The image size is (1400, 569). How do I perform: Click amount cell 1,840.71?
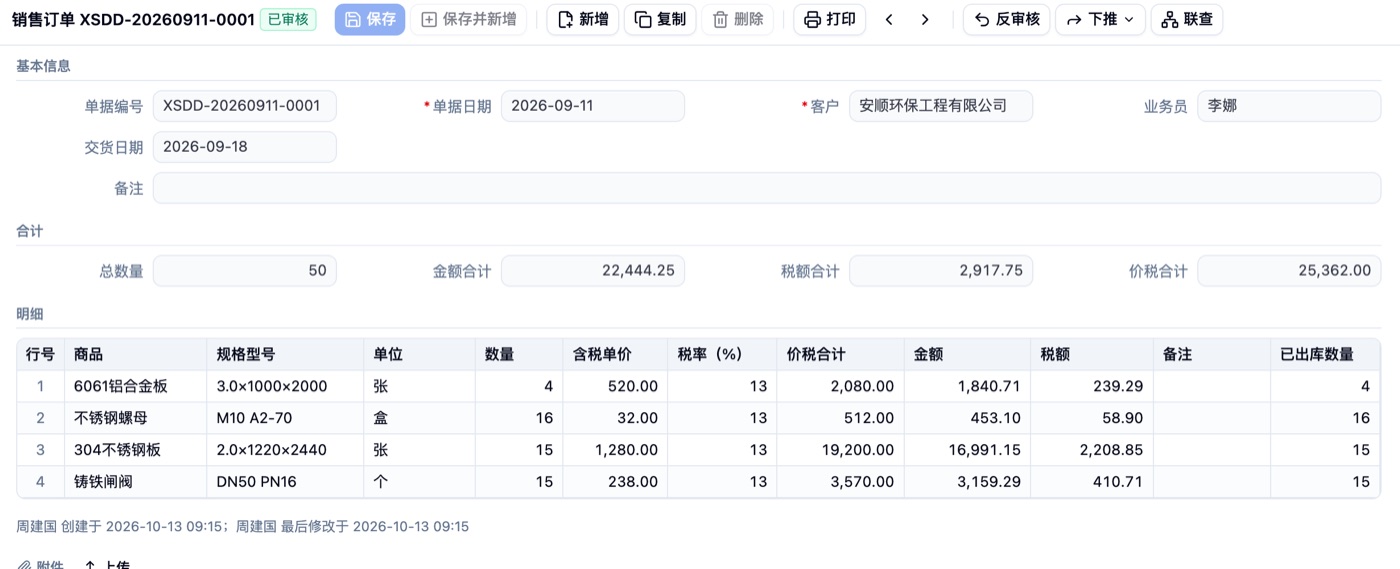(x=967, y=386)
